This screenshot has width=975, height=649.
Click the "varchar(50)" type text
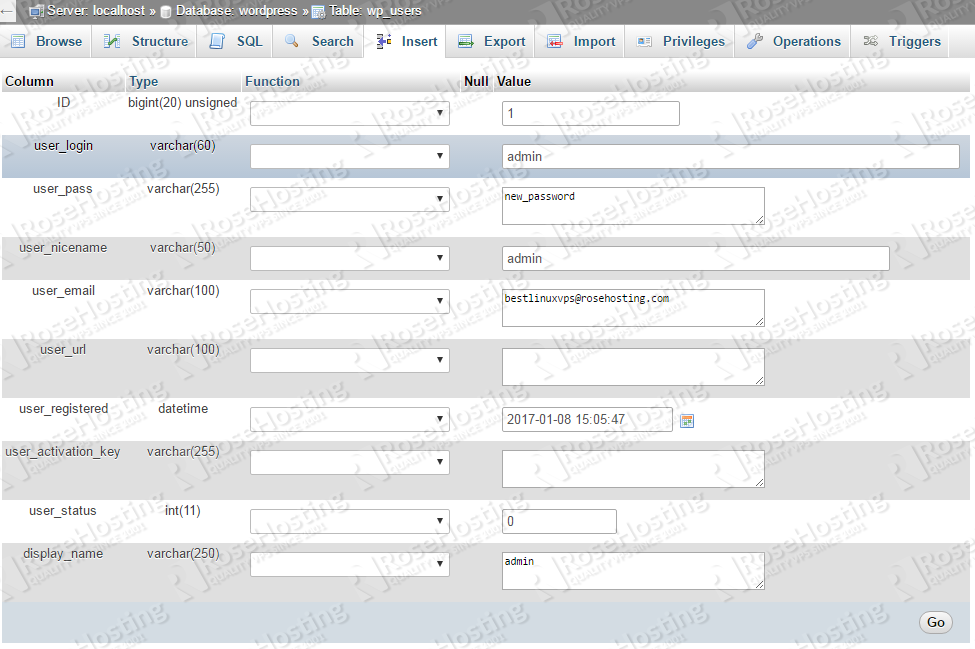pyautogui.click(x=183, y=248)
